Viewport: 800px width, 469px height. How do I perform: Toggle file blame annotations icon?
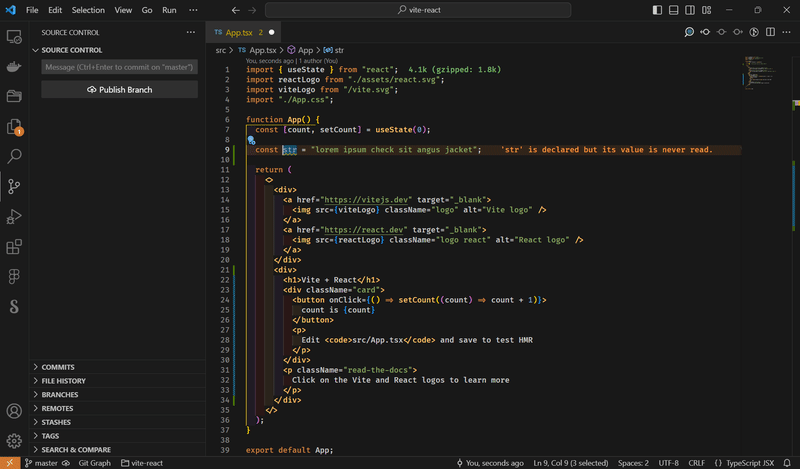pyautogui.click(x=754, y=32)
